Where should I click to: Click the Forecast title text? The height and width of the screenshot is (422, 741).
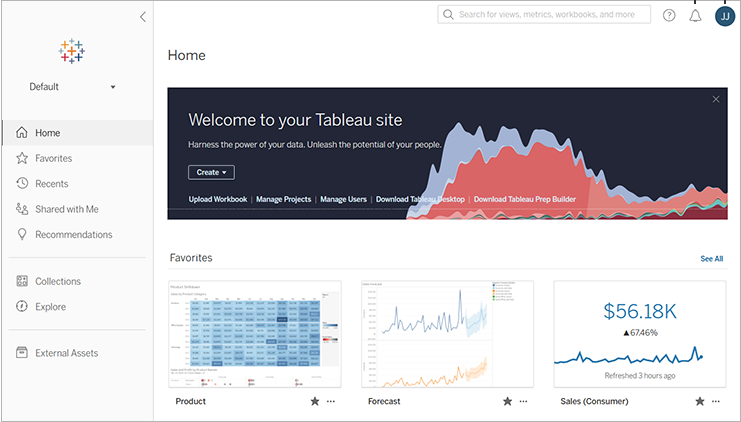click(x=384, y=401)
